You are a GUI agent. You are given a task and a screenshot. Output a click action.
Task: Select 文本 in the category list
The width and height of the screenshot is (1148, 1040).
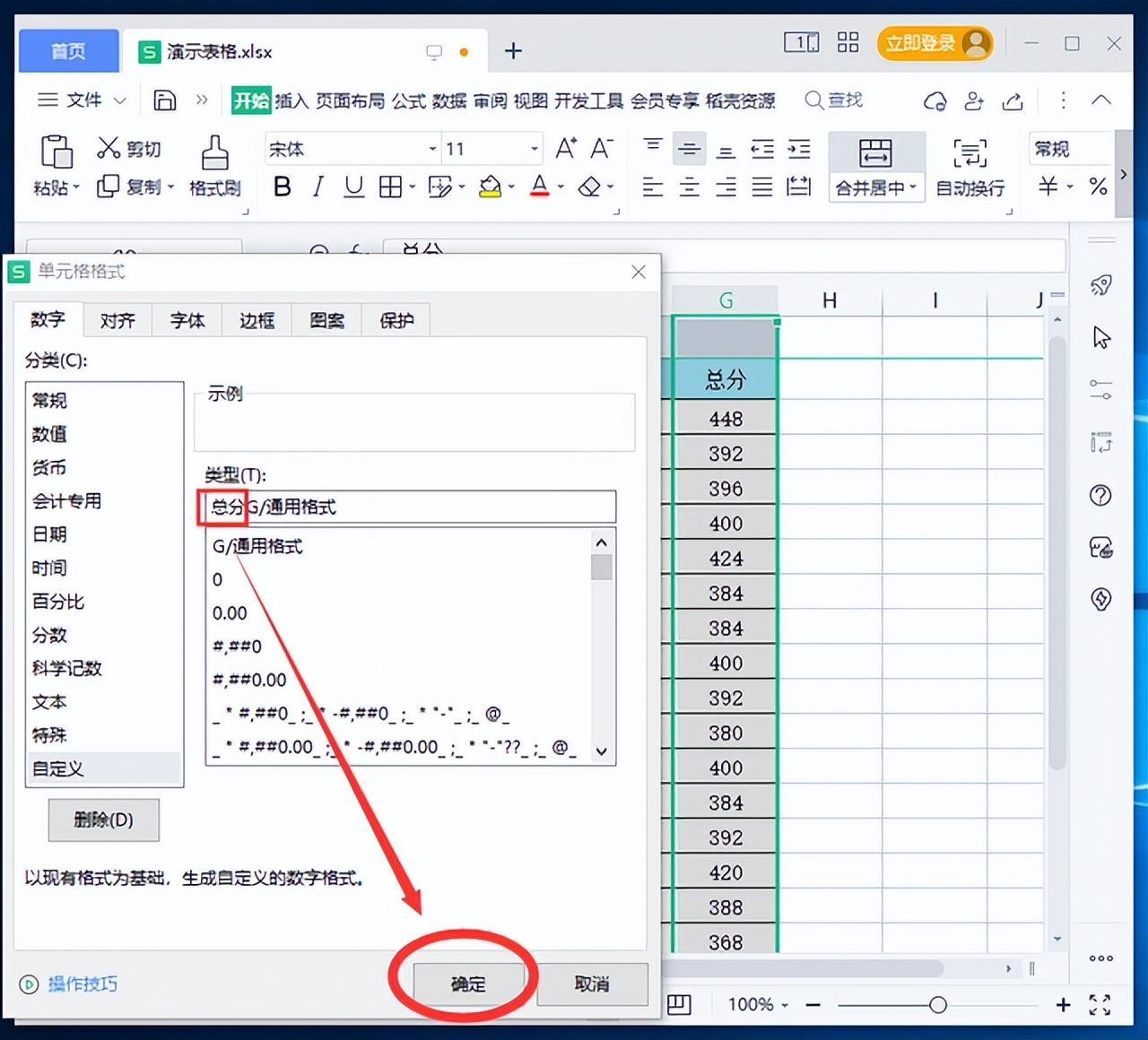(x=50, y=701)
